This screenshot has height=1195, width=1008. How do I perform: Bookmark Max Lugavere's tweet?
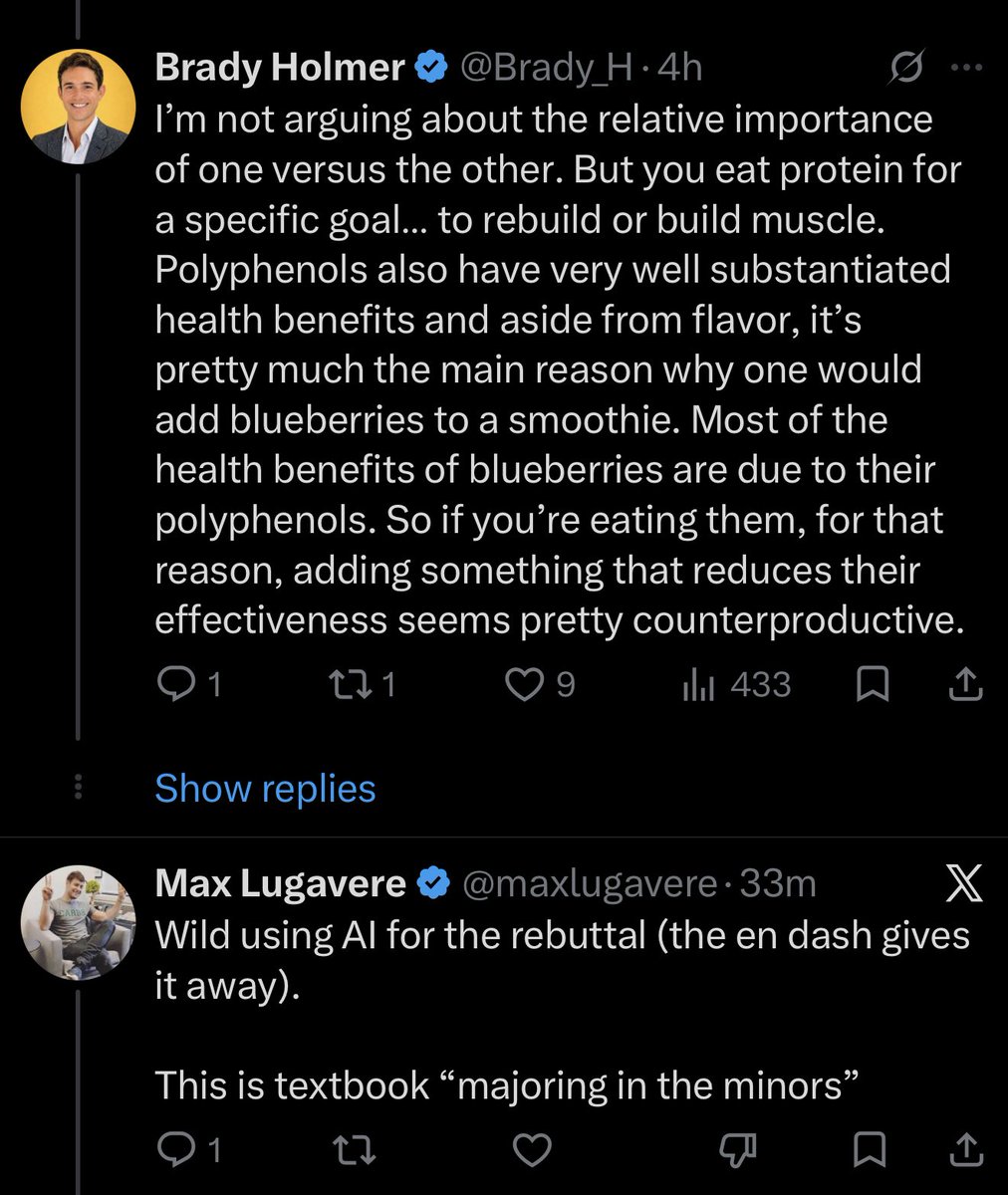pos(874,1150)
